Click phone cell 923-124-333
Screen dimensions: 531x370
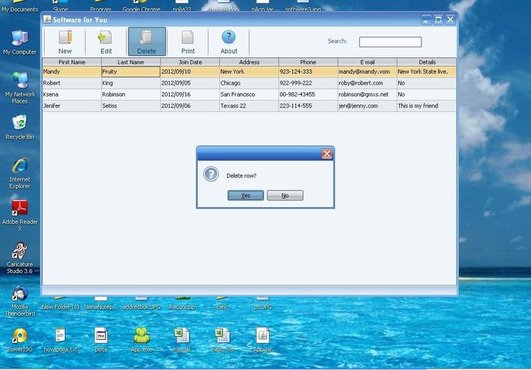click(x=308, y=71)
